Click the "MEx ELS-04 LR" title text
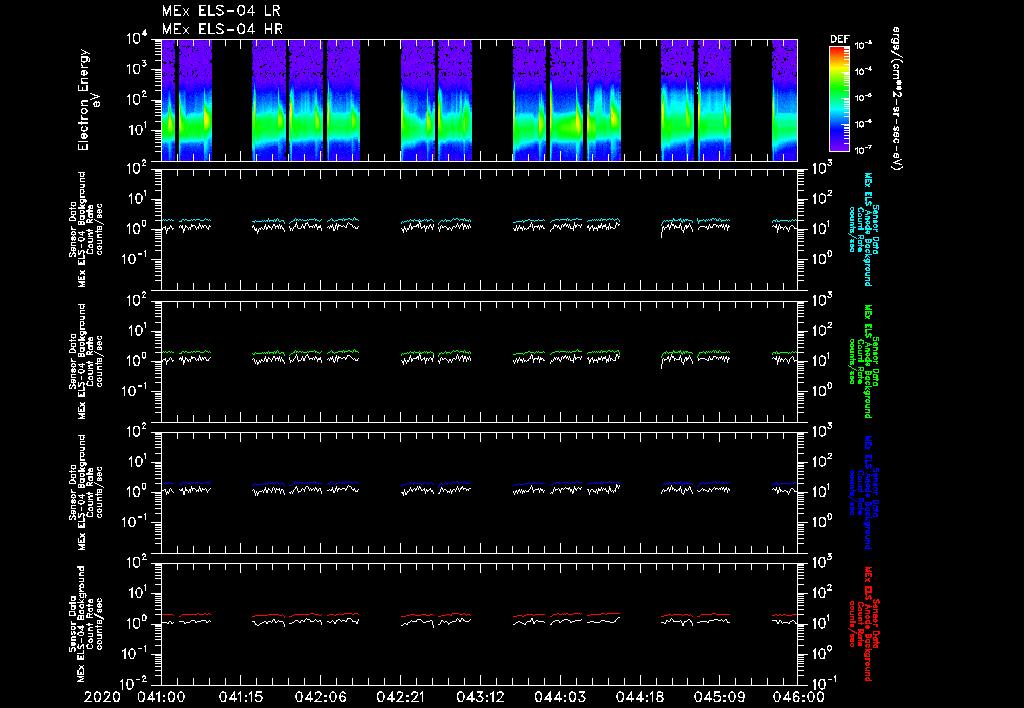 click(221, 11)
